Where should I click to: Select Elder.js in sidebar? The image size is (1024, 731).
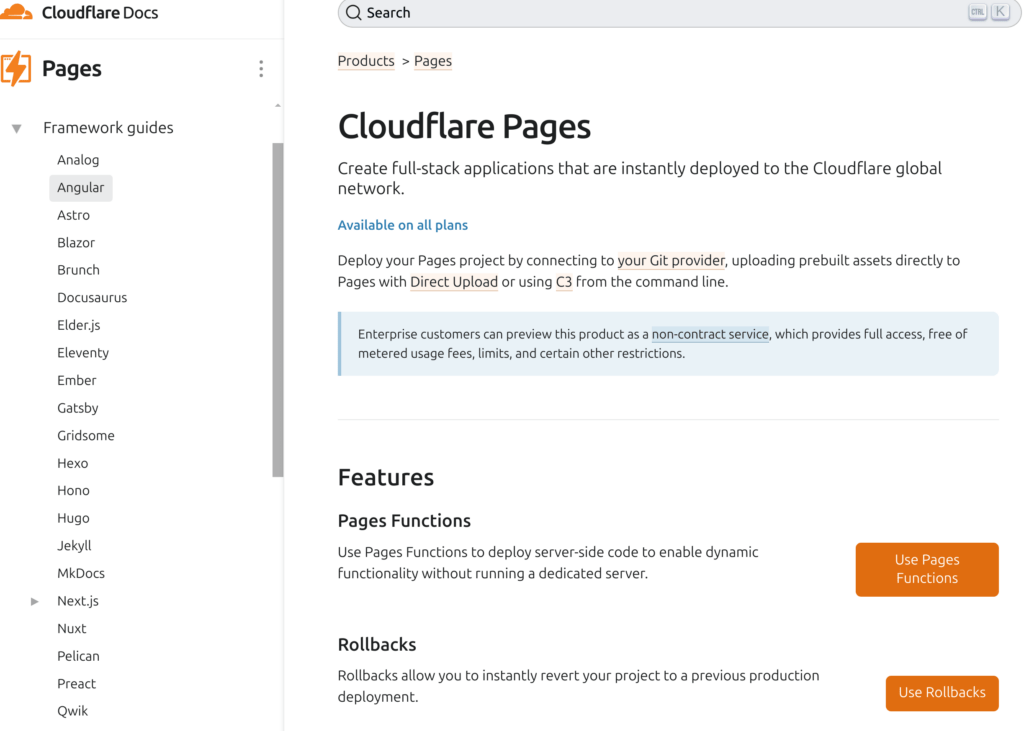click(78, 325)
